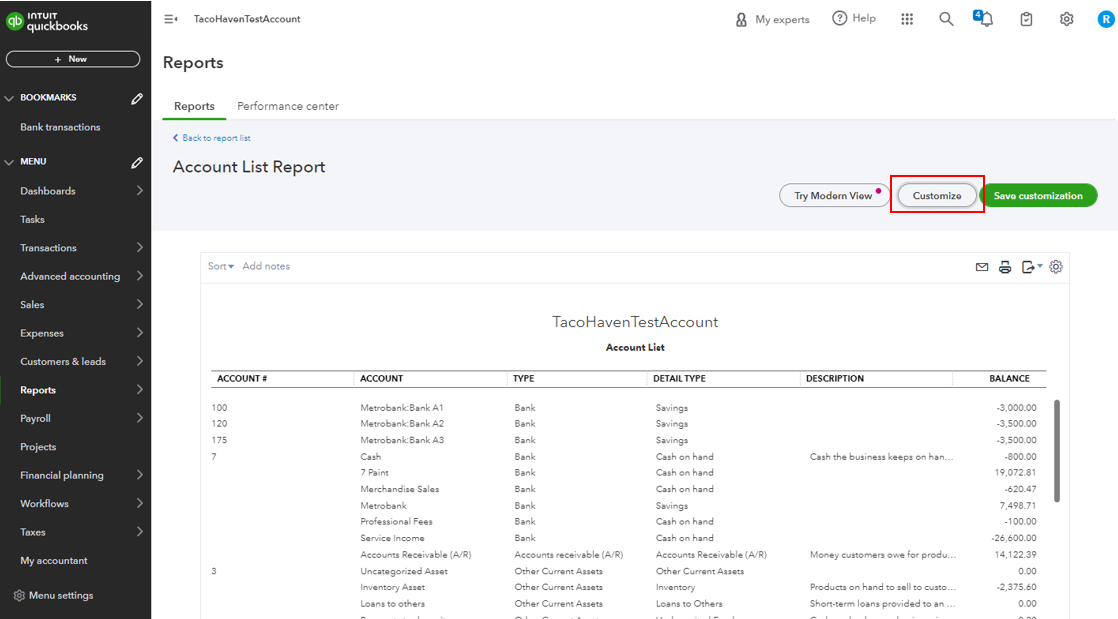
Task: Click the 7 Paint account name
Action: (x=374, y=473)
